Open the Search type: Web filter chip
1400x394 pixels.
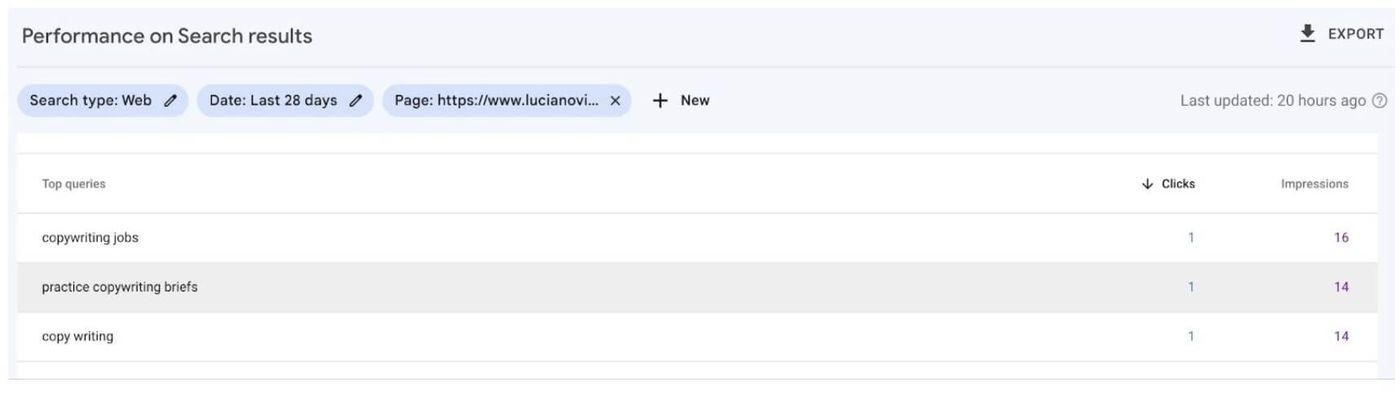tap(102, 100)
